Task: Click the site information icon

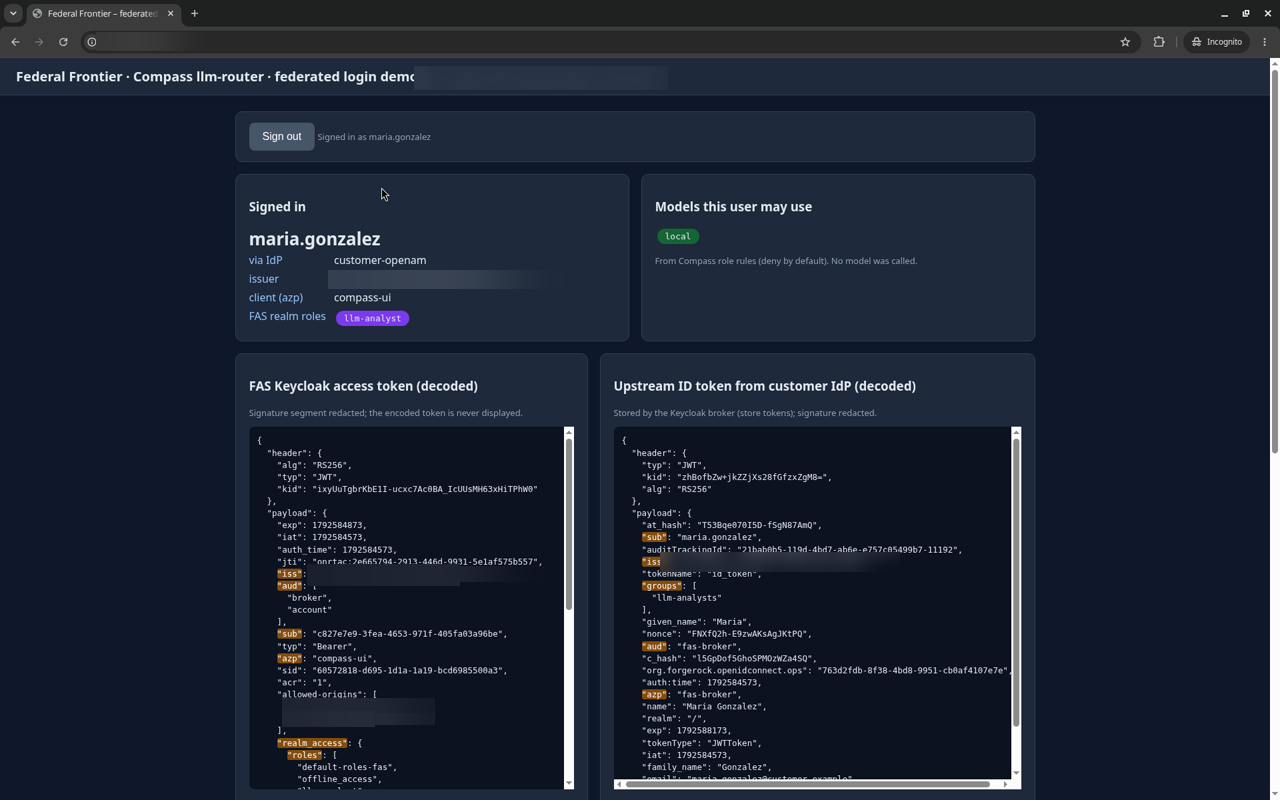Action: pos(92,42)
